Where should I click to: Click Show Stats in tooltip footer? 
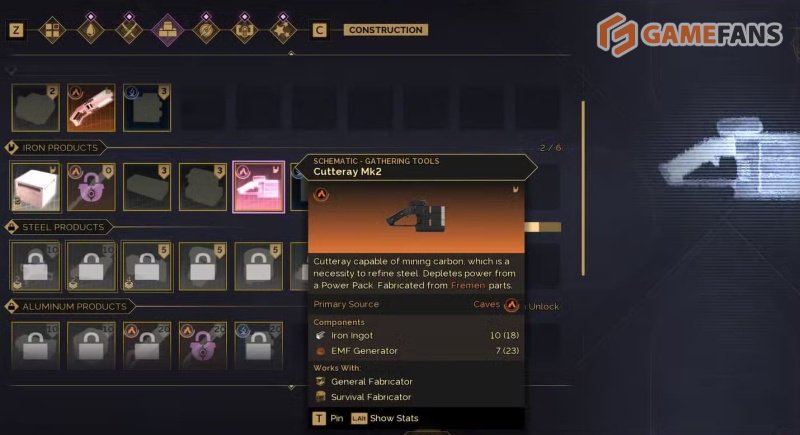(x=385, y=419)
